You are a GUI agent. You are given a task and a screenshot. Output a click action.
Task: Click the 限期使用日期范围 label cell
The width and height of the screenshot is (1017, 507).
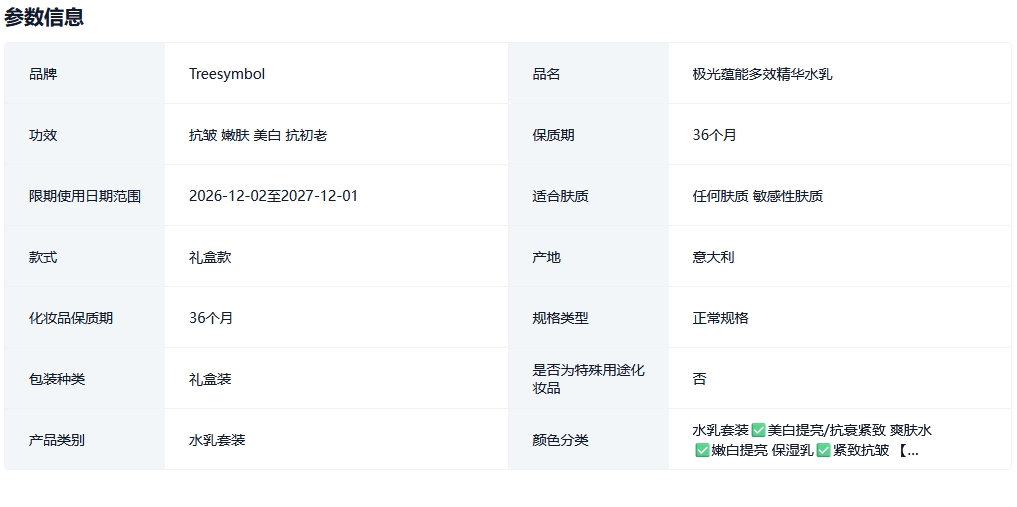[x=85, y=196]
